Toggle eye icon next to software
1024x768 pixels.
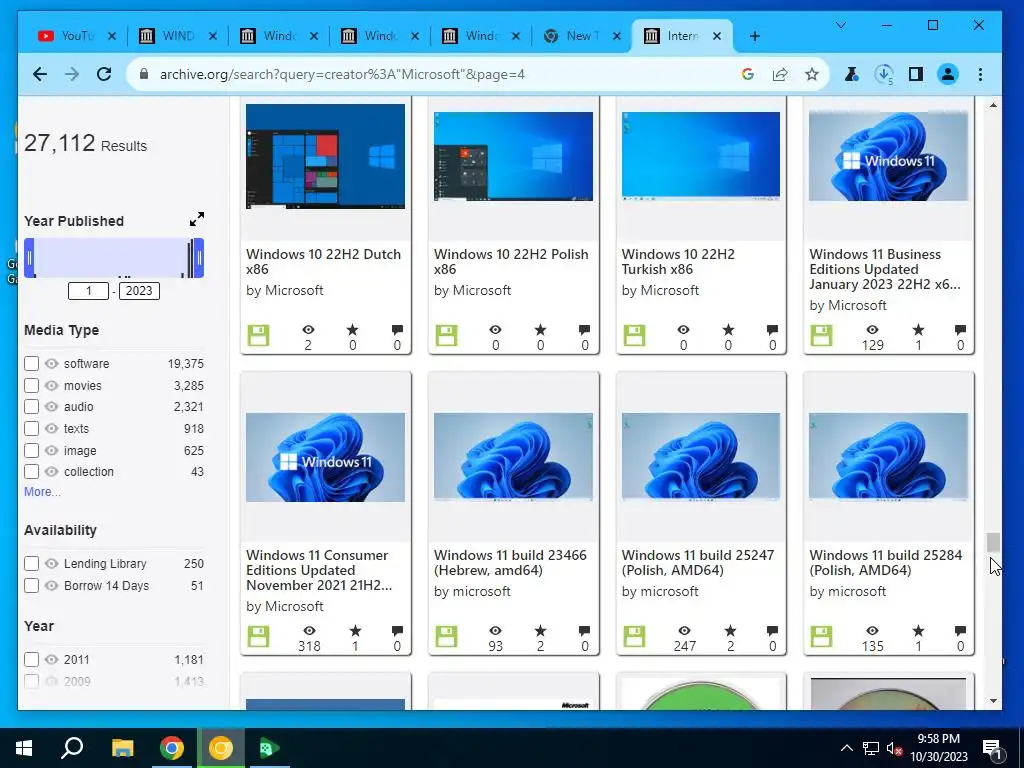coord(52,364)
